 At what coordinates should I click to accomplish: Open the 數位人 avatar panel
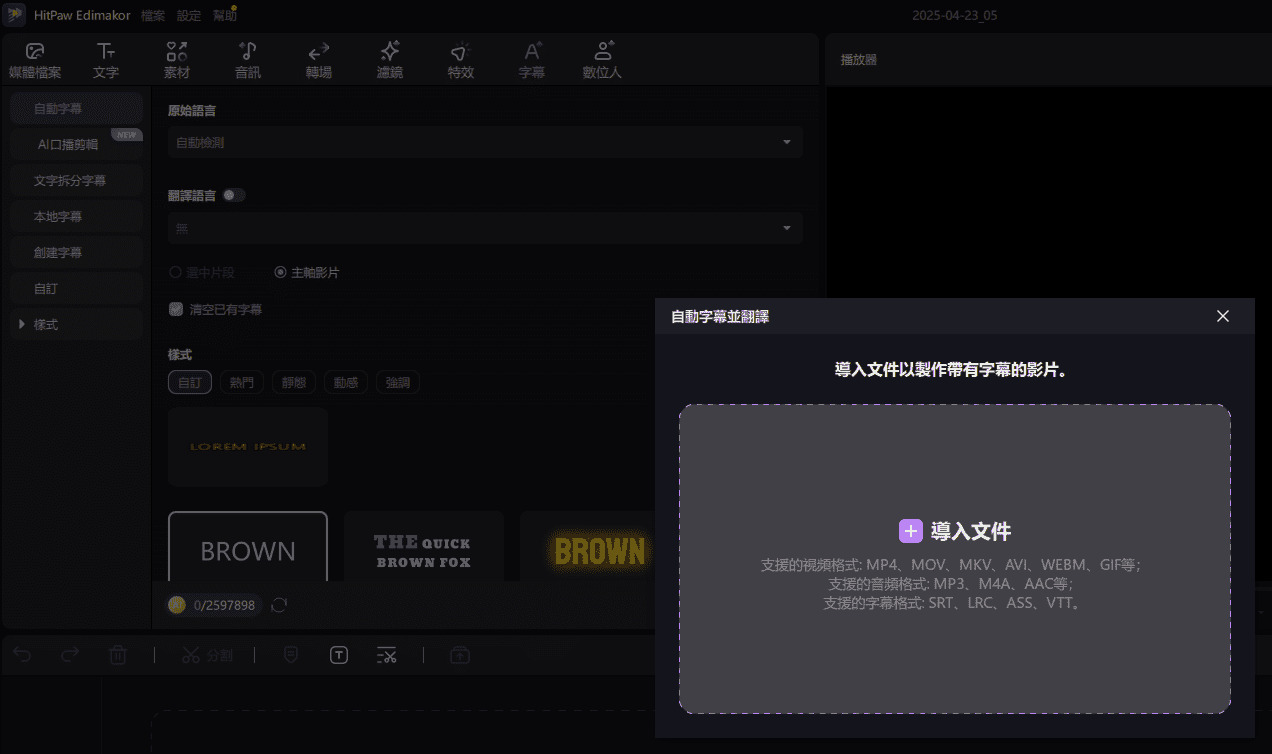coord(602,60)
